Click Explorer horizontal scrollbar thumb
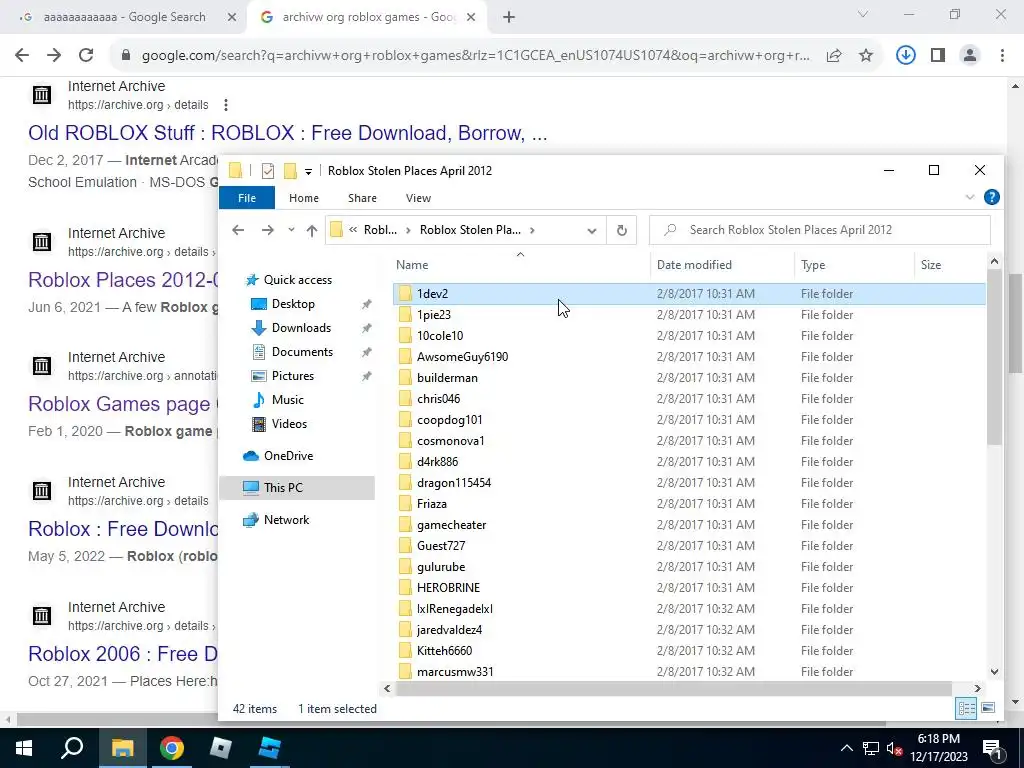Viewport: 1024px width, 768px height. 673,688
